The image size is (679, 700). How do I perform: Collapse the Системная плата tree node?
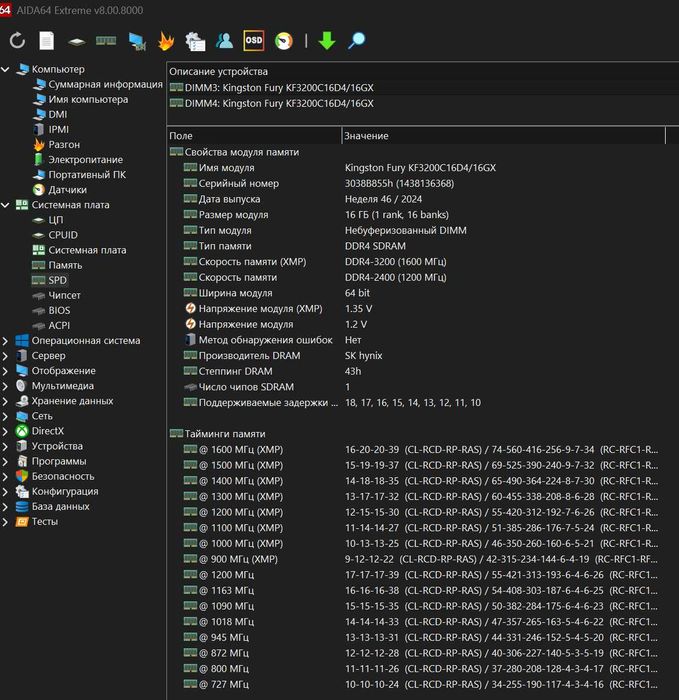[5, 205]
